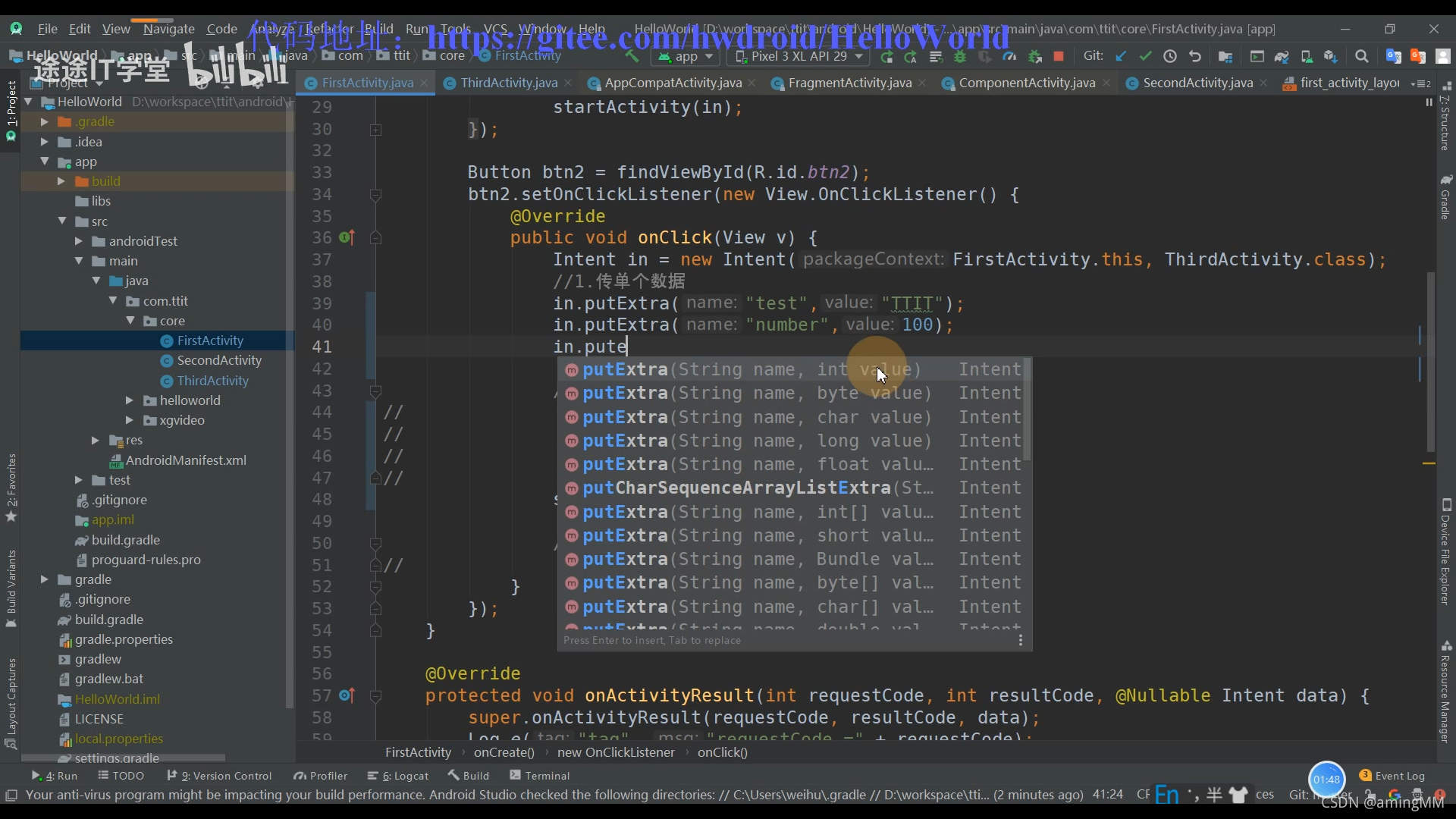
Task: Switch to SecondActivity.java tab
Action: pos(1197,83)
